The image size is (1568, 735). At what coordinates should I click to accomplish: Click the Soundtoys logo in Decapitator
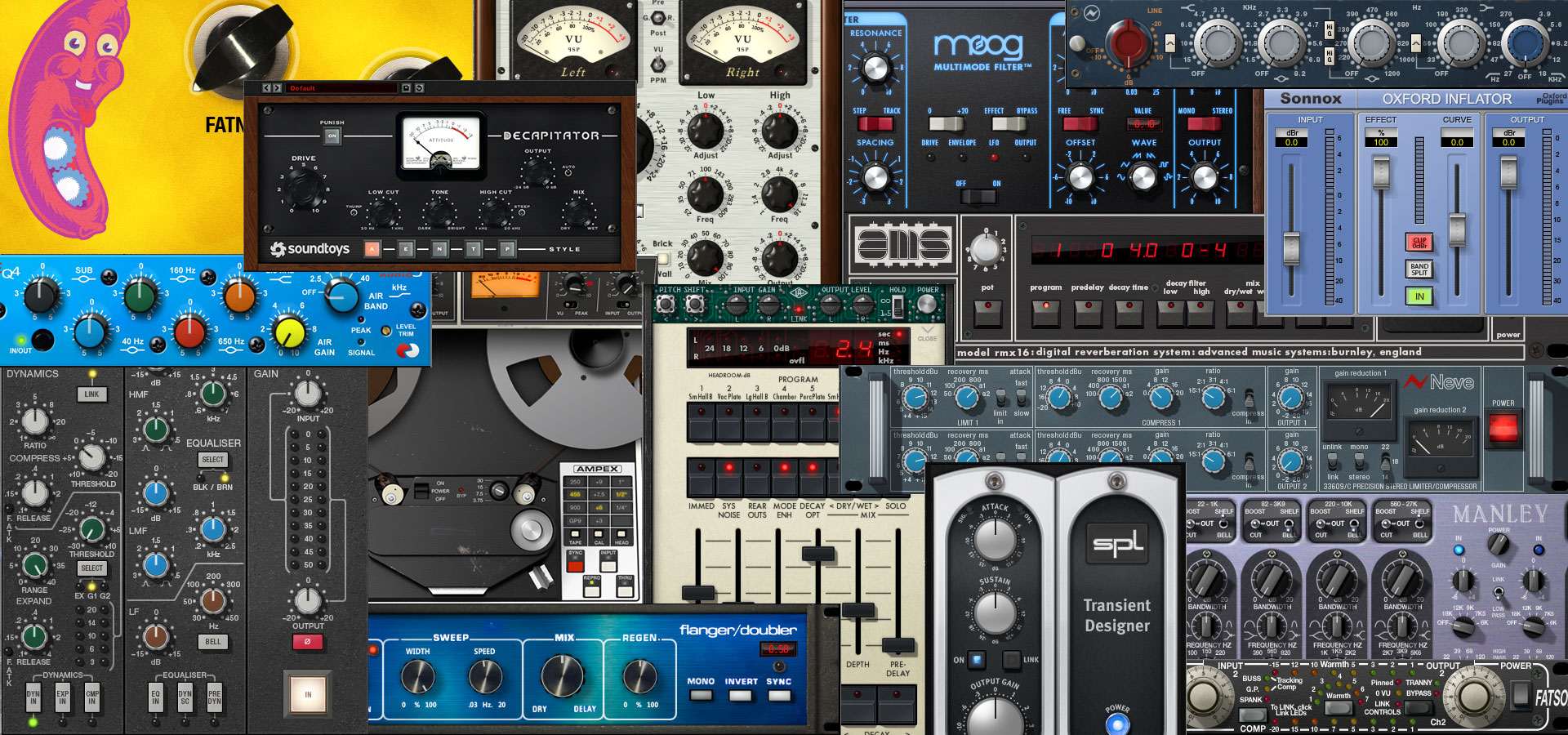(x=310, y=248)
